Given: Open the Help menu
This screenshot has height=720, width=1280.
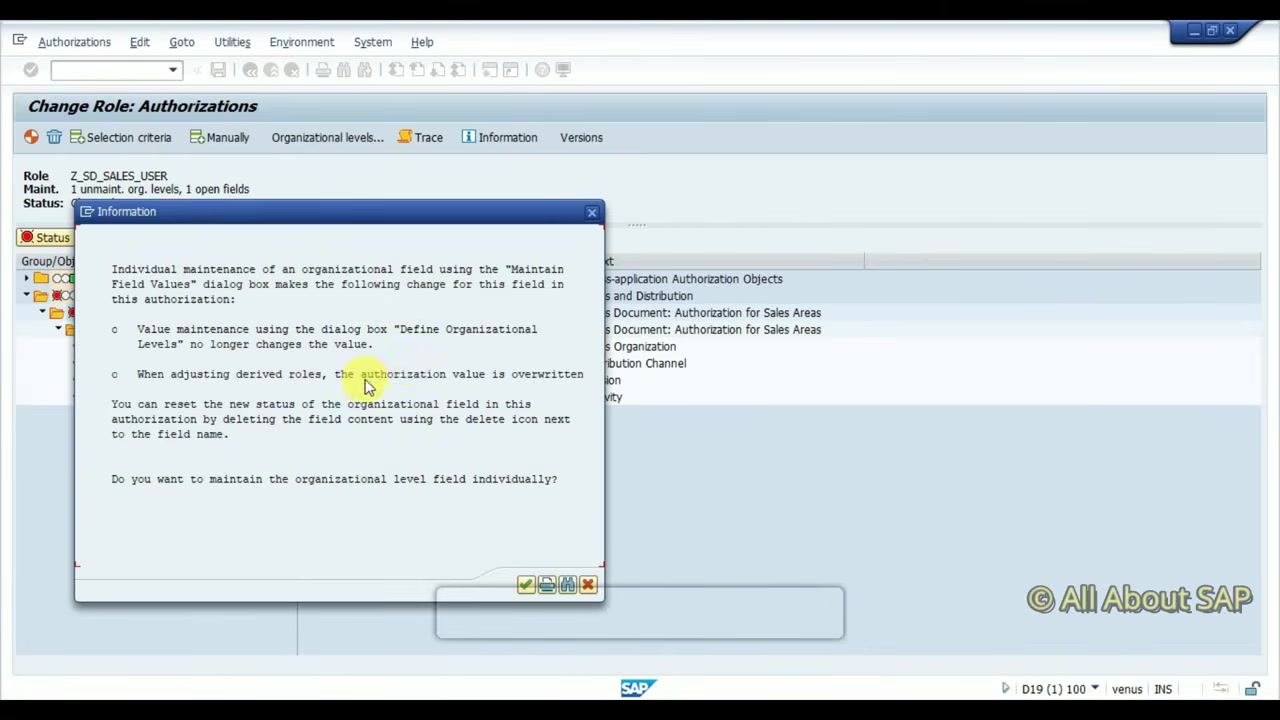Looking at the screenshot, I should click(422, 42).
